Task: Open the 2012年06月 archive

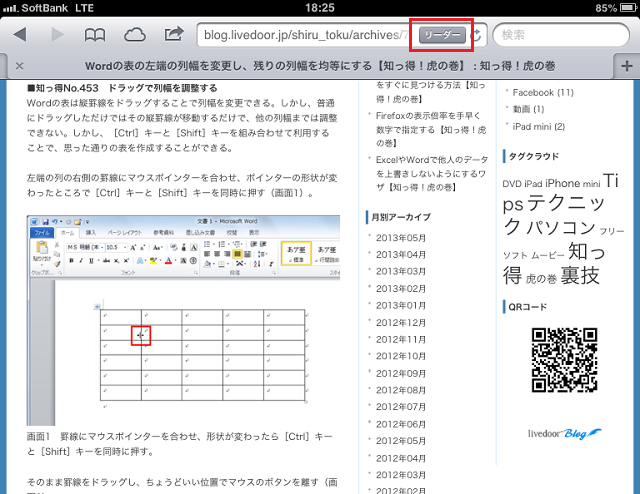Action: [x=400, y=424]
